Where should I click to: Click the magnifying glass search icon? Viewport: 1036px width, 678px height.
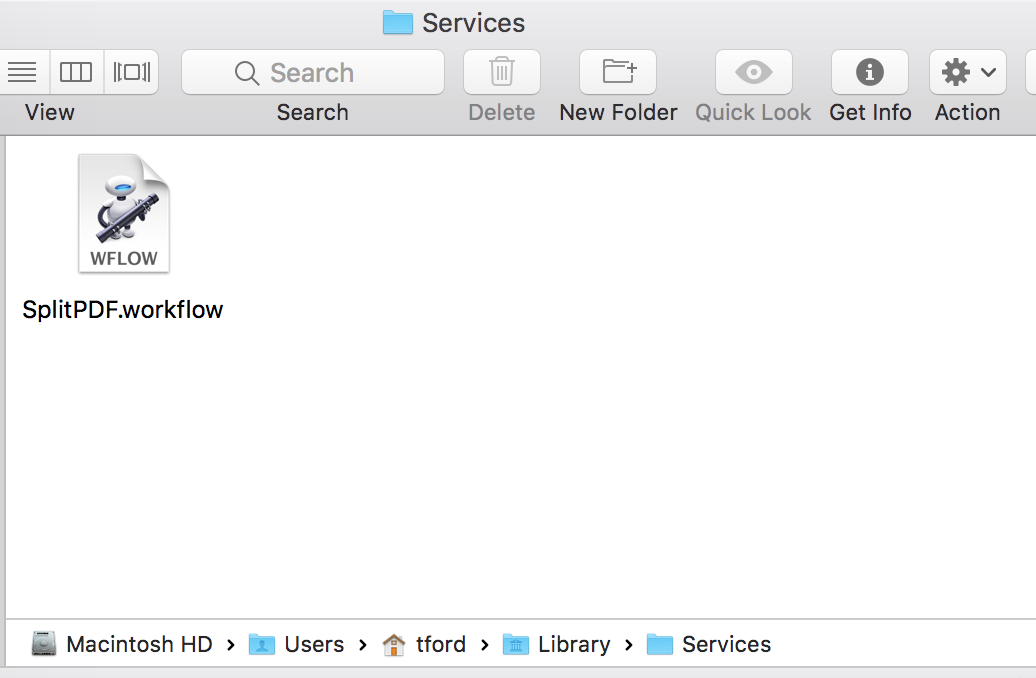246,73
